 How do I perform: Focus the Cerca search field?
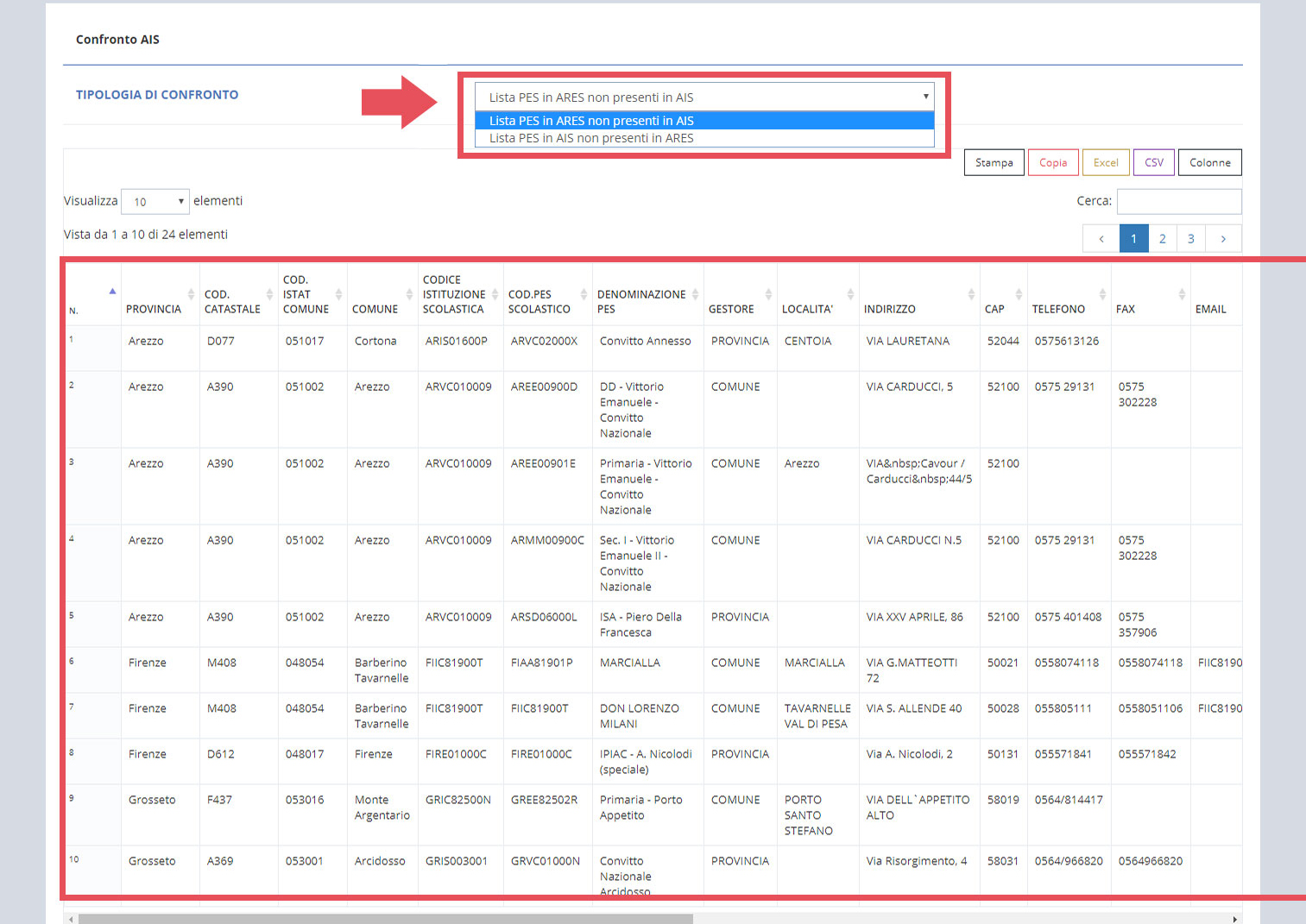click(1179, 201)
